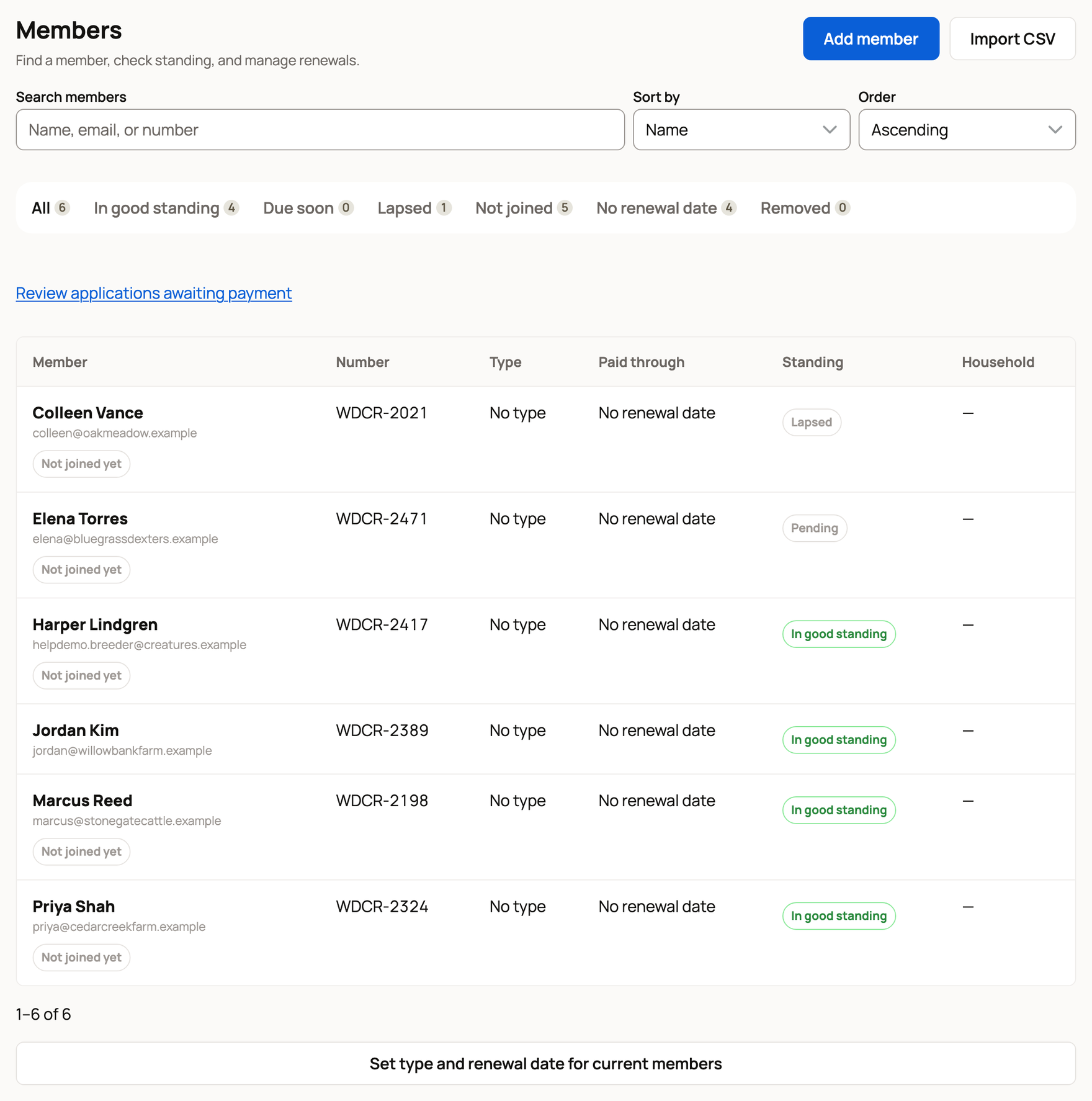
Task: Click Jordan Kim's In good standing badge
Action: [839, 740]
